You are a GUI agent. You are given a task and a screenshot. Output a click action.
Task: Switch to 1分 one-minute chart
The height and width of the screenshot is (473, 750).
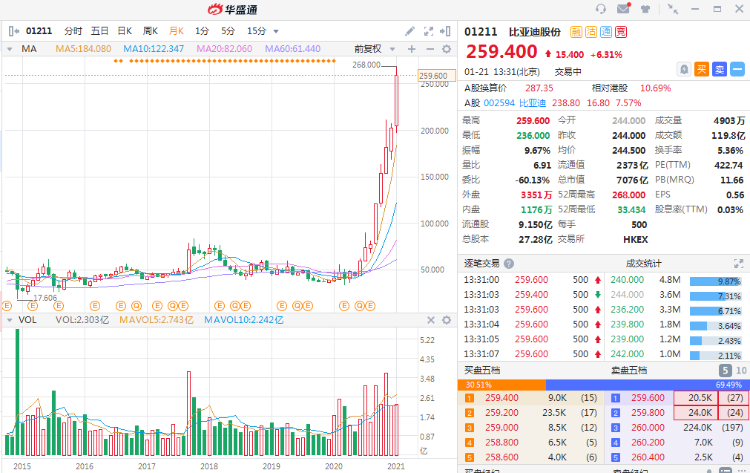point(202,31)
